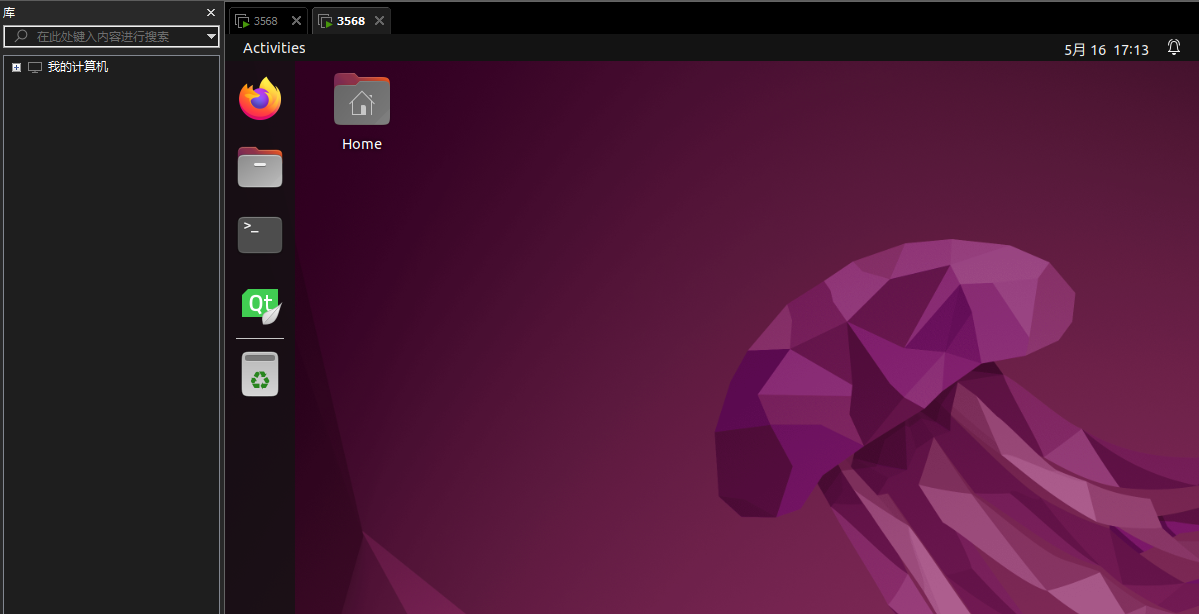Open the Activities overview
The height and width of the screenshot is (614, 1199).
(x=274, y=47)
